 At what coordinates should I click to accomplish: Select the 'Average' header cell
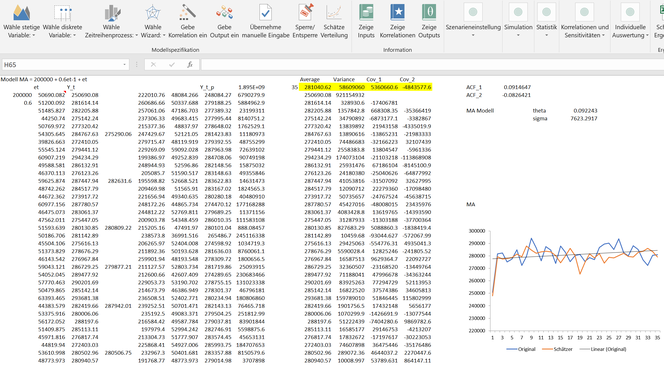pyautogui.click(x=310, y=79)
